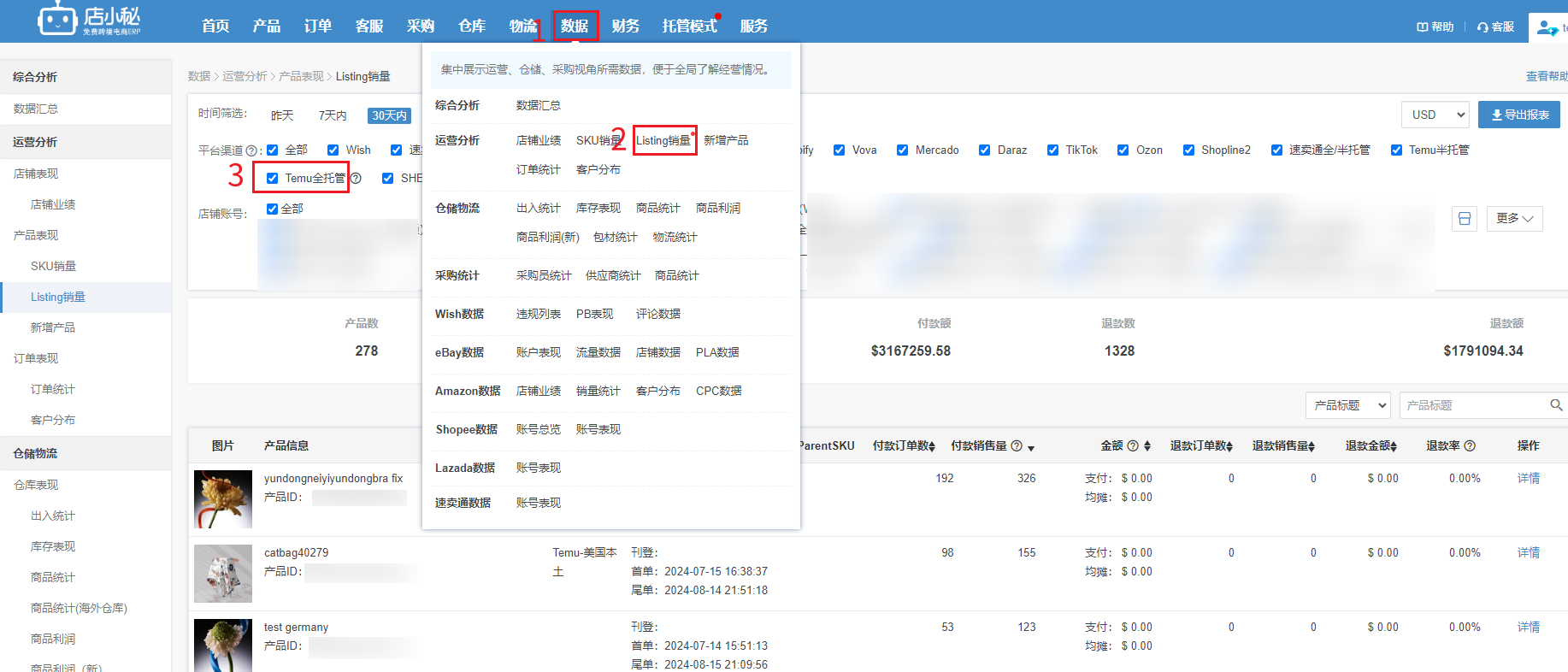Sort by 退款订单数 column arrows
Screen dimensions: 1568x672
click(1229, 446)
